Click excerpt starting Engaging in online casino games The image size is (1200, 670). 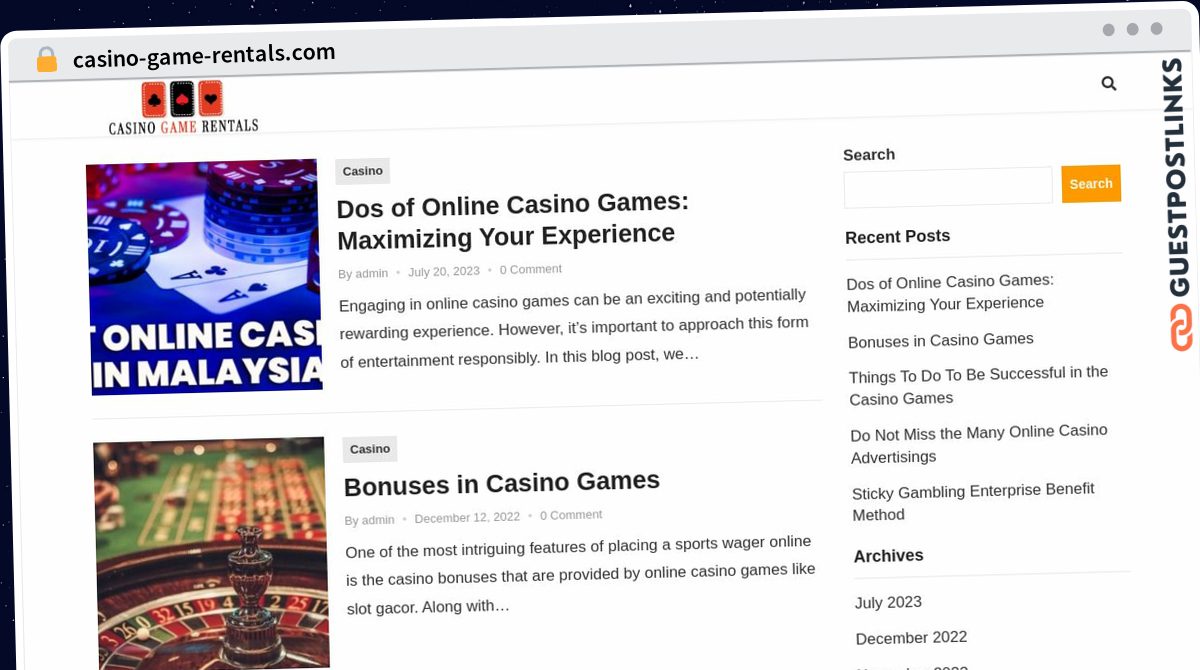click(x=574, y=327)
